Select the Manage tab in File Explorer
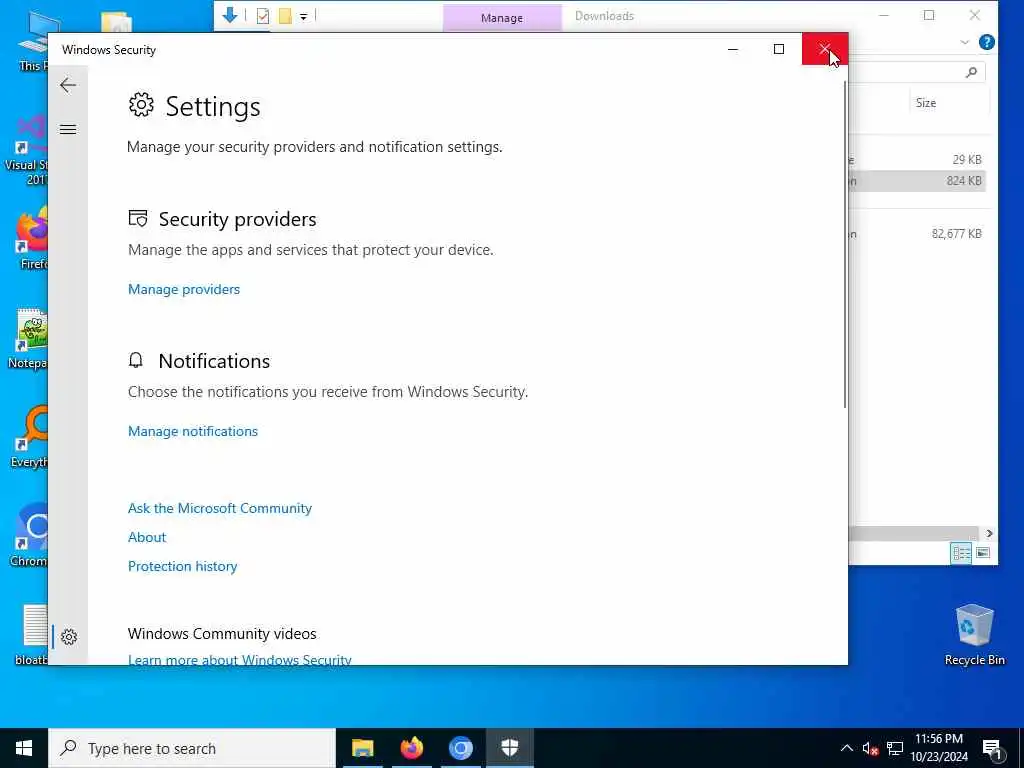Screen dimensions: 1024x768 tap(502, 18)
